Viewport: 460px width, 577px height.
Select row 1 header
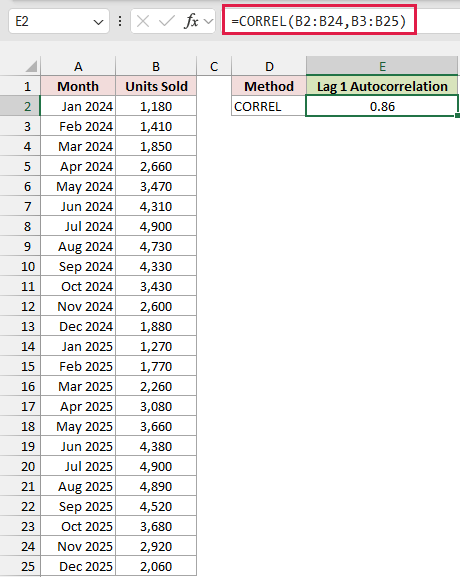[x=20, y=86]
